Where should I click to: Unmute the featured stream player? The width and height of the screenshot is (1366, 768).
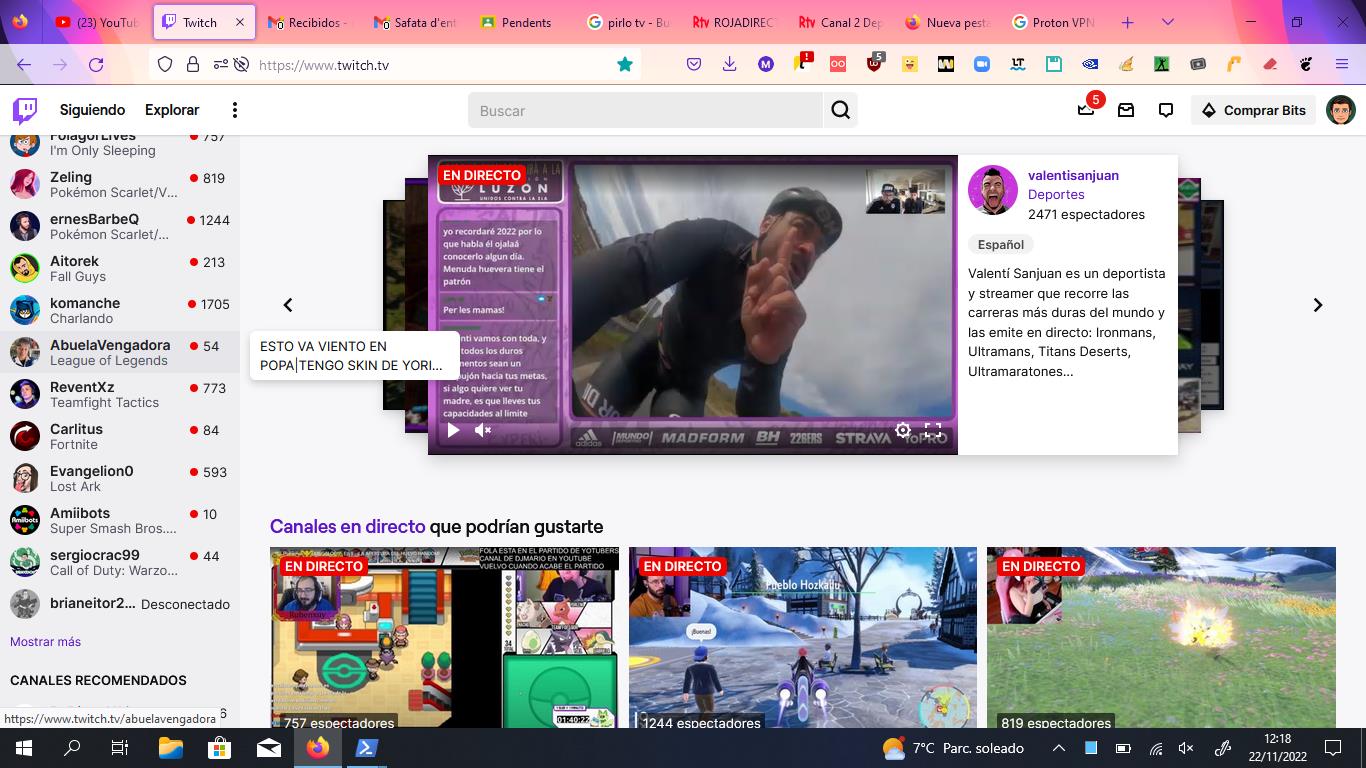[483, 430]
